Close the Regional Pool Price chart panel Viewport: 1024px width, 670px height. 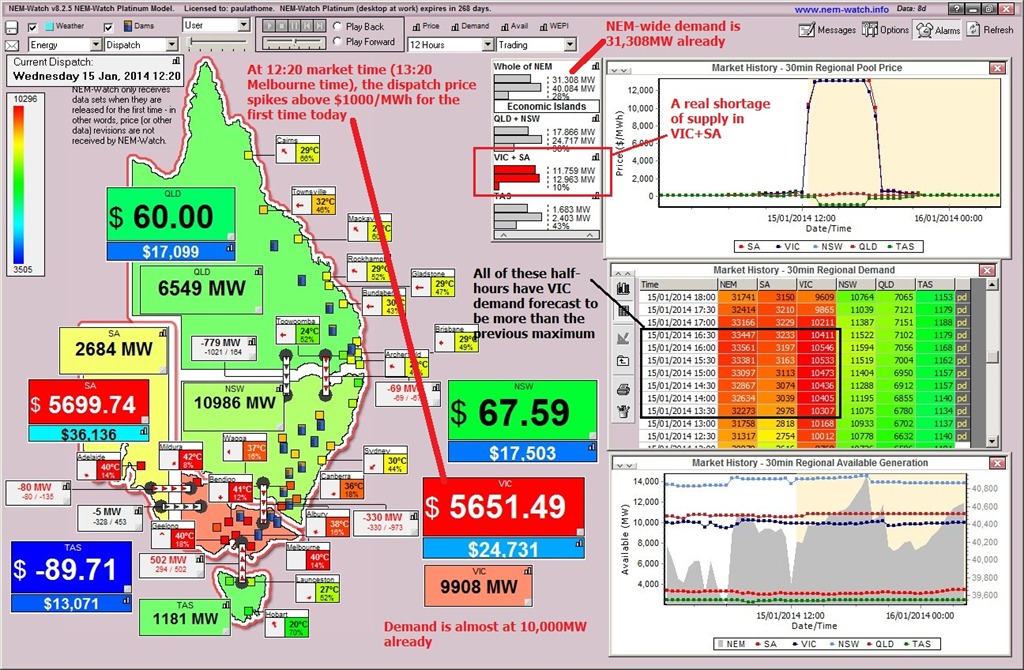point(989,67)
